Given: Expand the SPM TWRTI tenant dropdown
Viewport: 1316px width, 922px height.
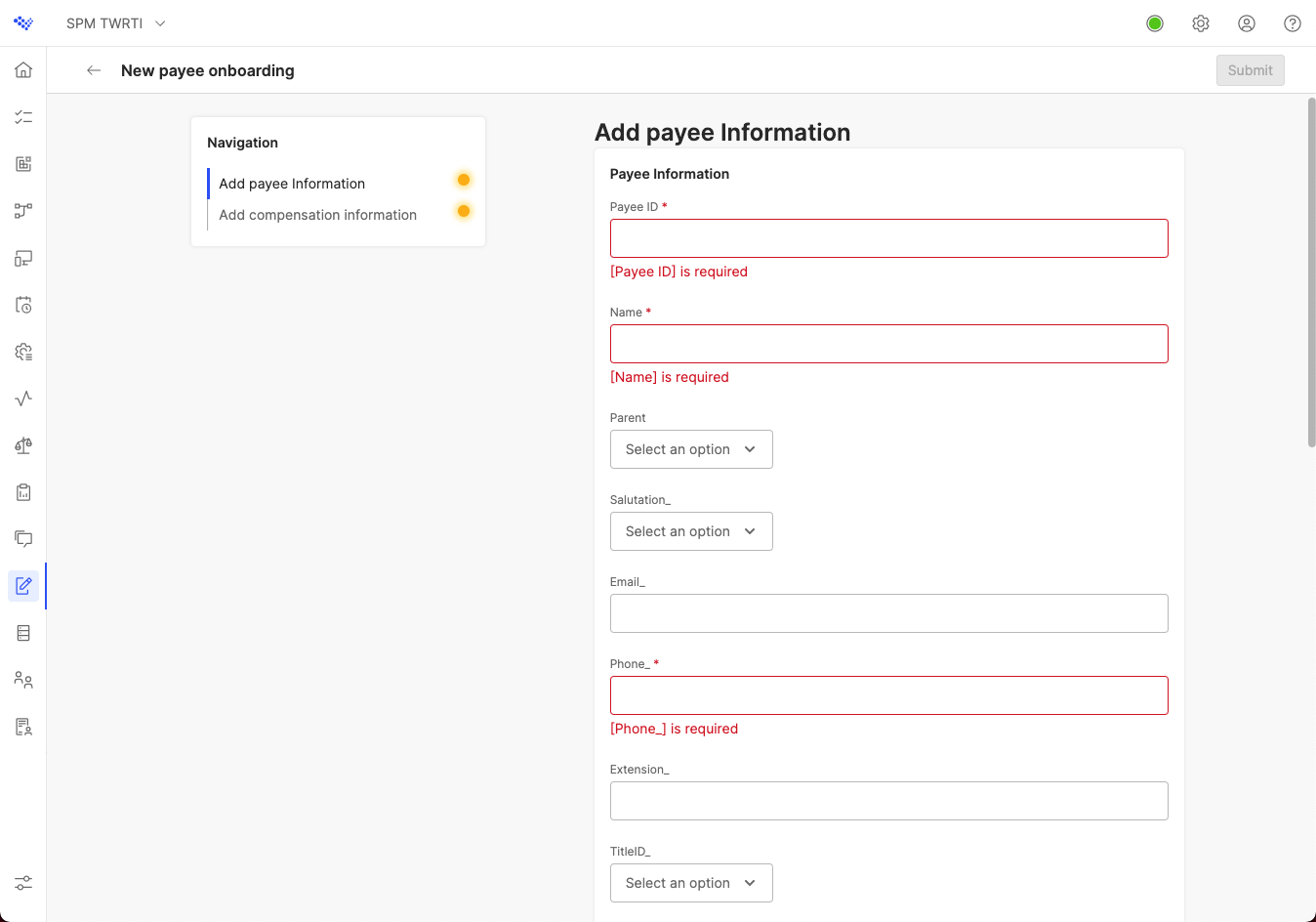Looking at the screenshot, I should click(x=116, y=23).
